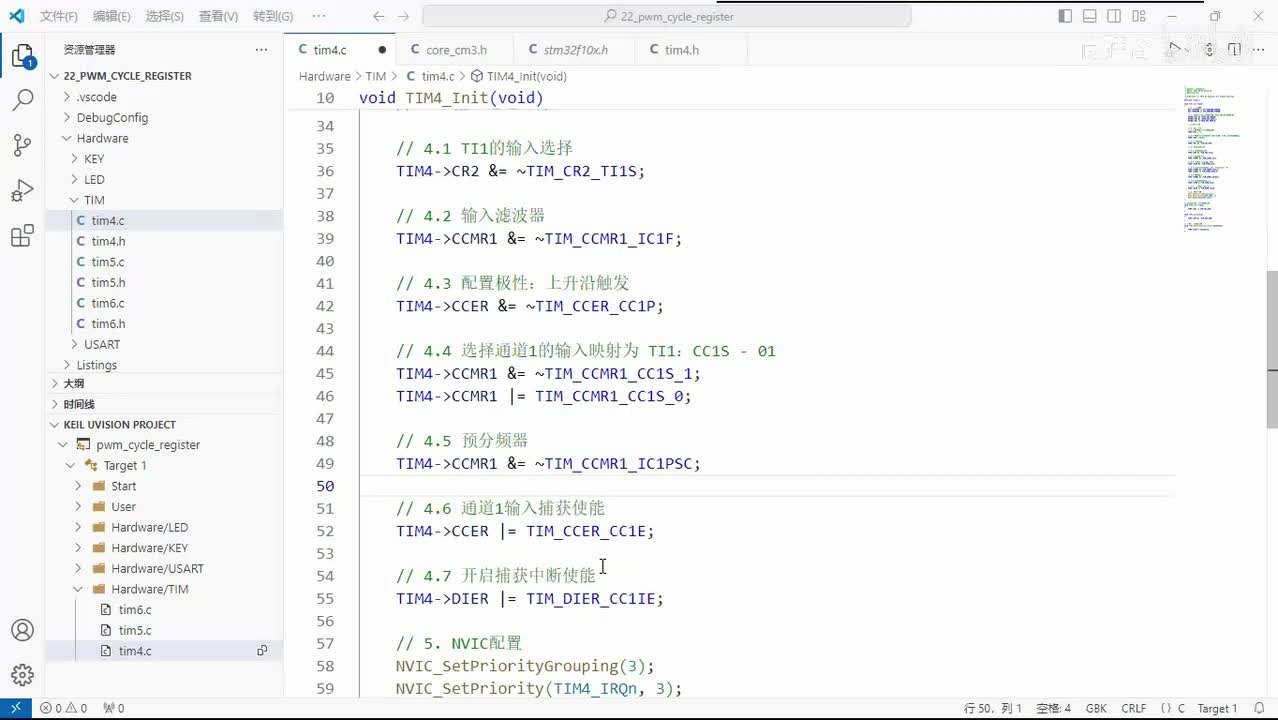Open the Source Control view
This screenshot has height=720, width=1278.
coord(22,146)
